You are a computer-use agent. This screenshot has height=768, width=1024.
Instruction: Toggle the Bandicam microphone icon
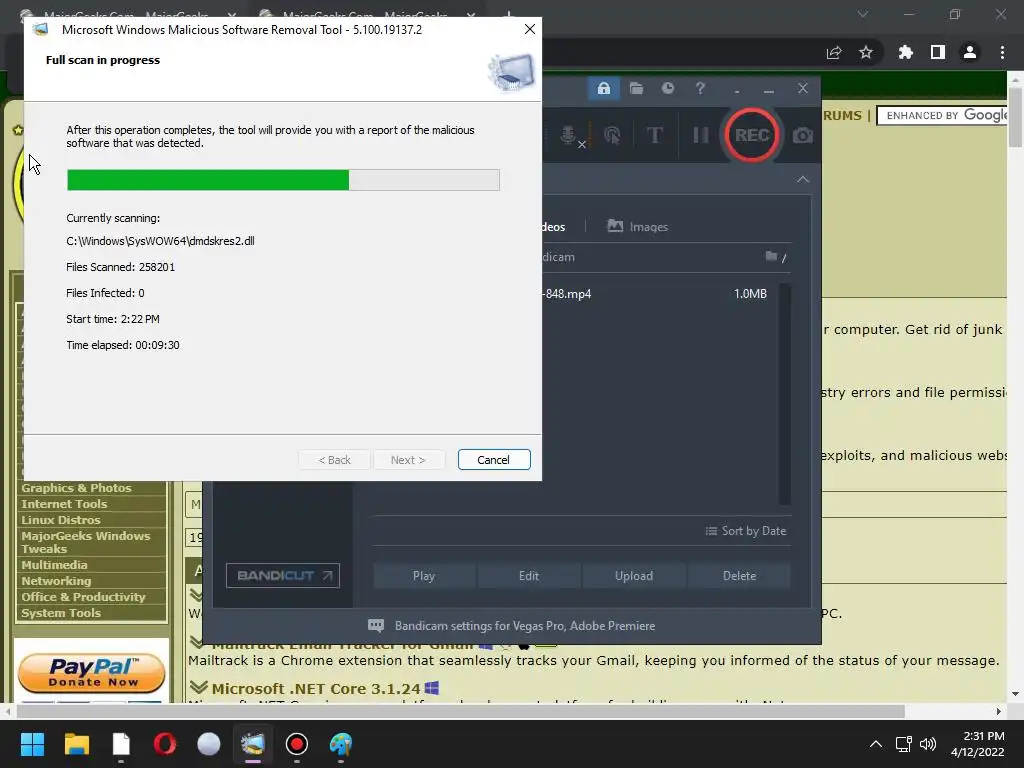pos(569,135)
